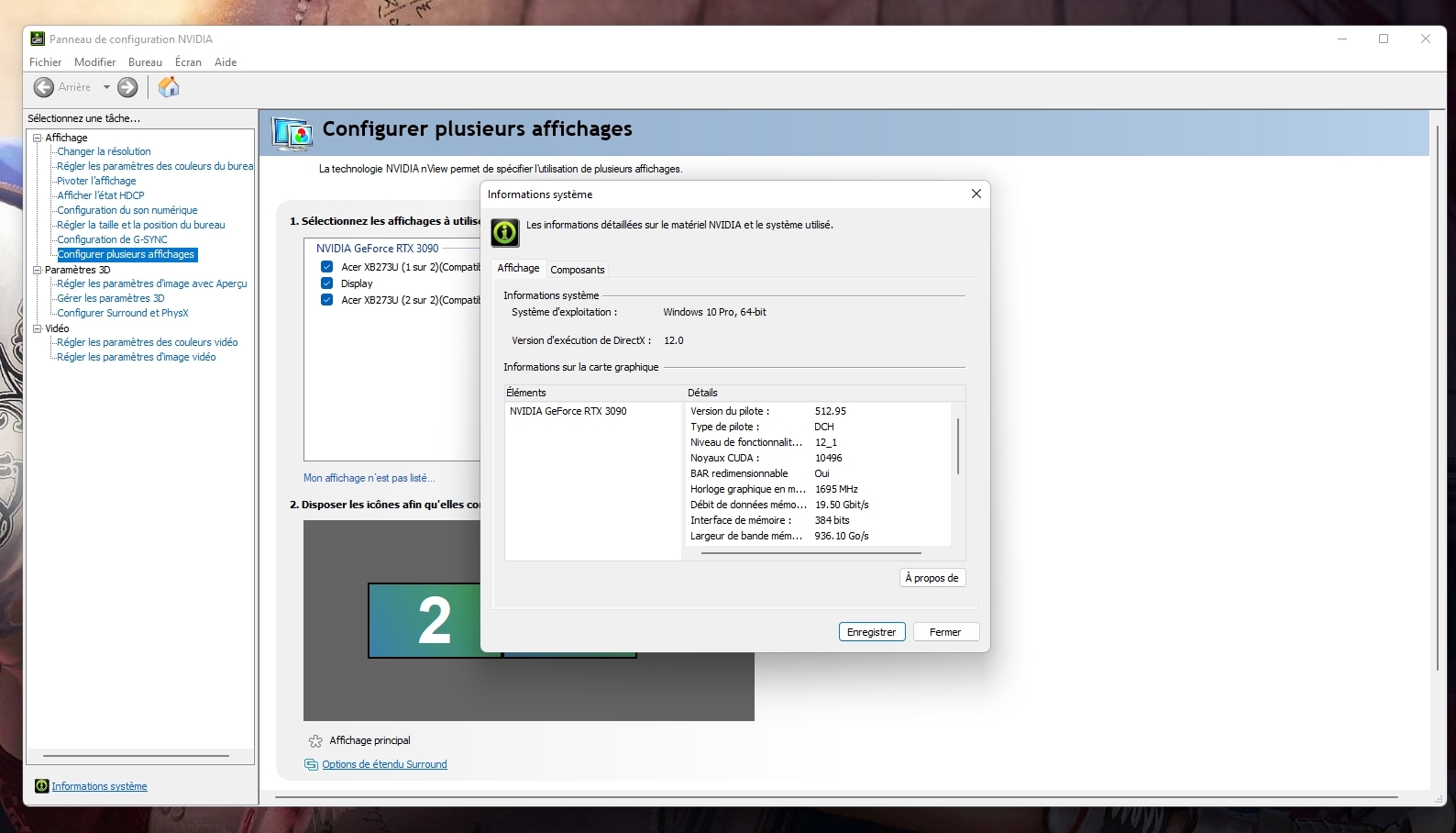Open the Bureau menu
The width and height of the screenshot is (1456, 833).
point(145,62)
